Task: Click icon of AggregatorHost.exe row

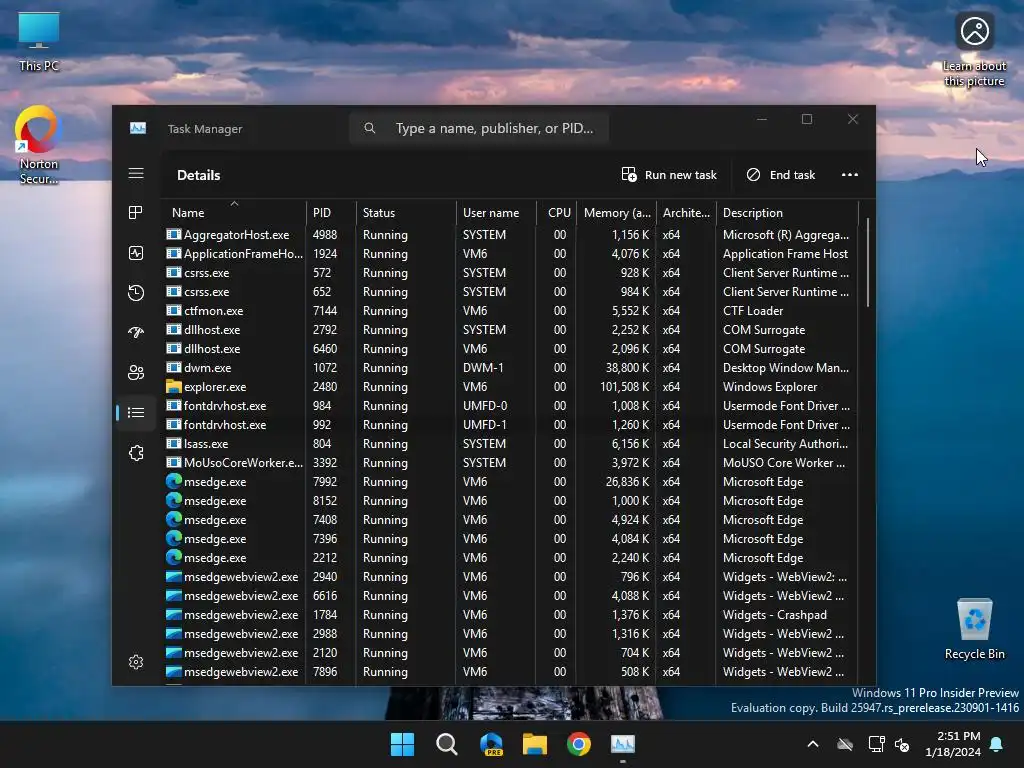Action: click(x=174, y=234)
